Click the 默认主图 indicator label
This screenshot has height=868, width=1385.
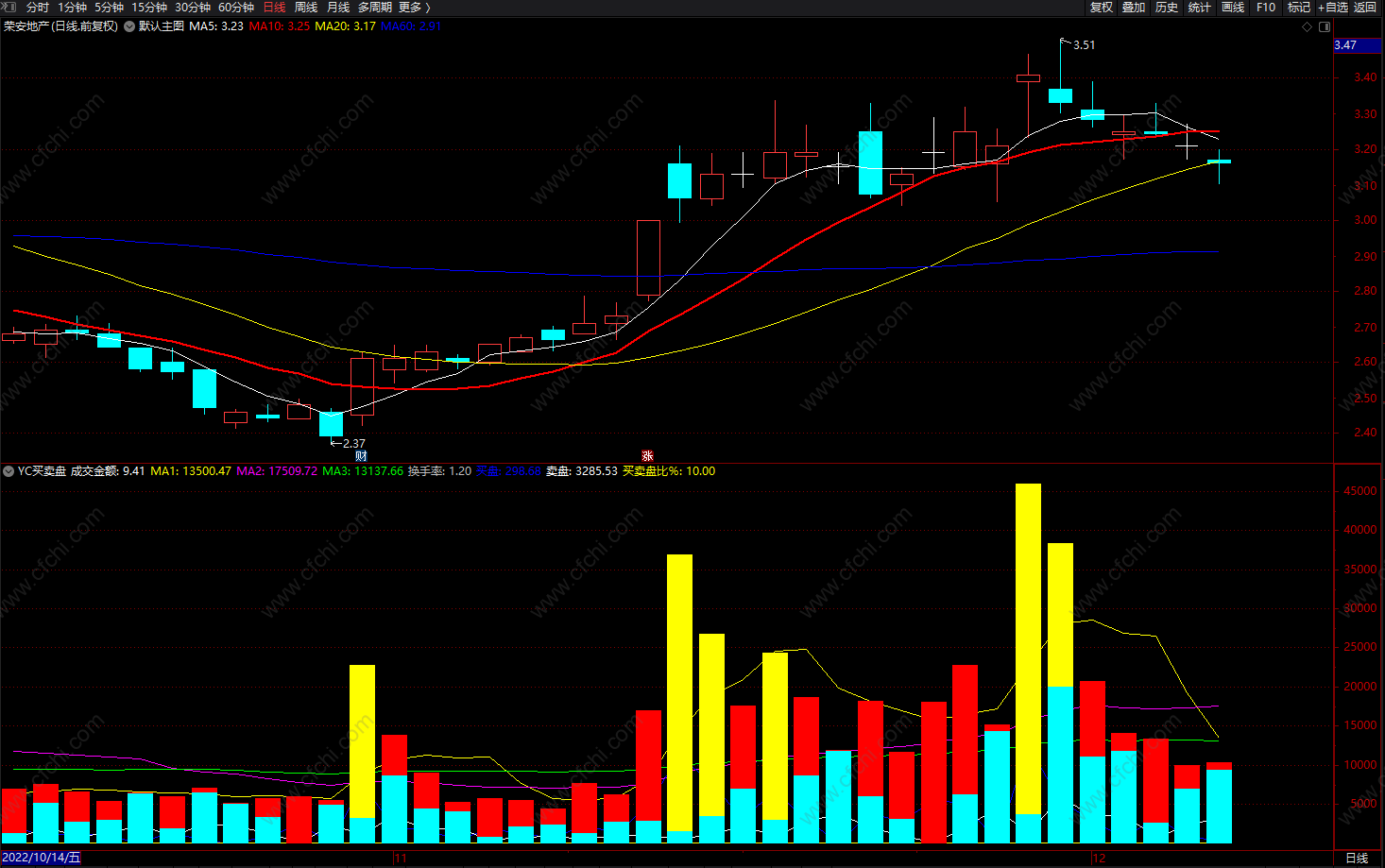(162, 26)
